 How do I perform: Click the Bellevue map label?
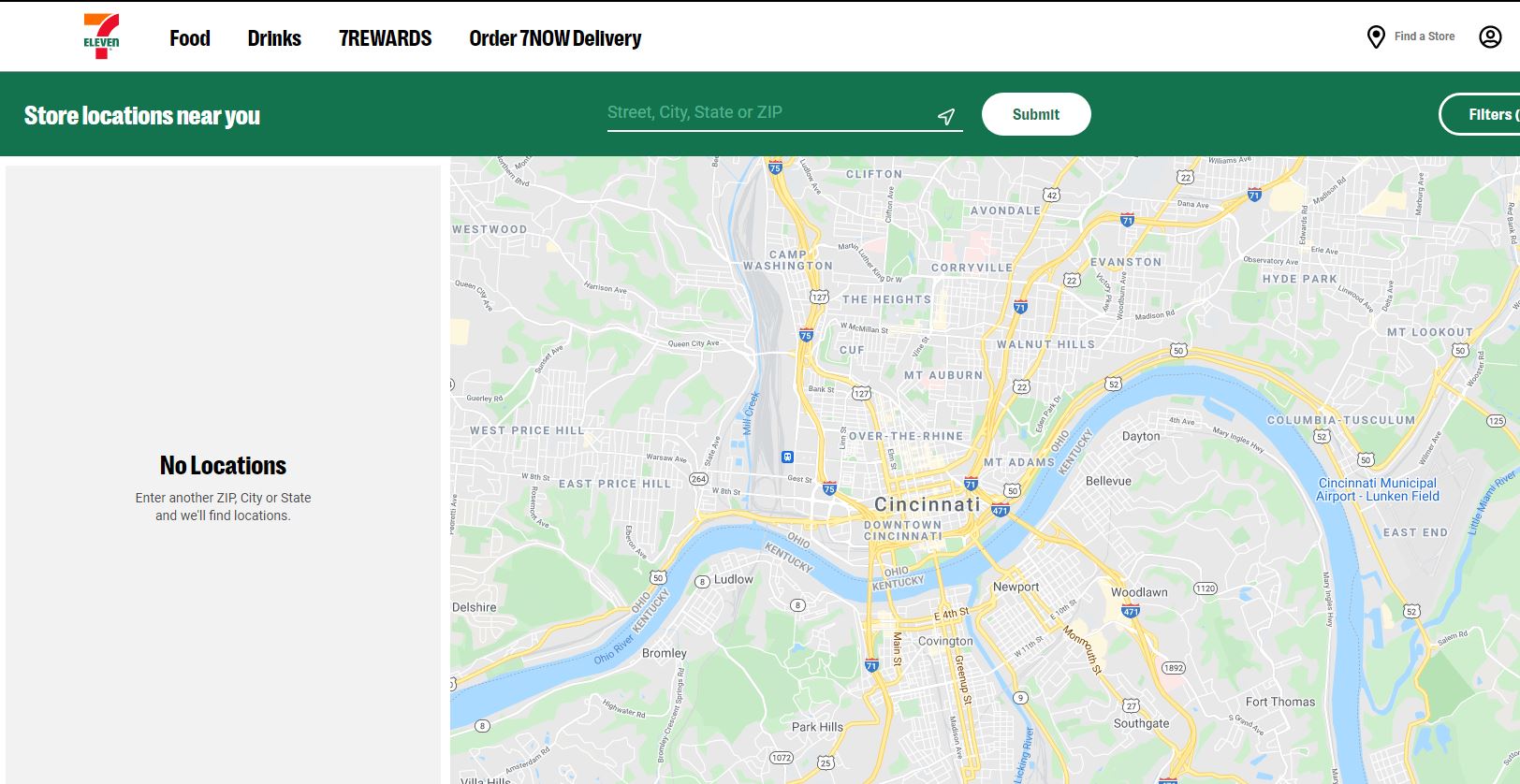point(1108,481)
